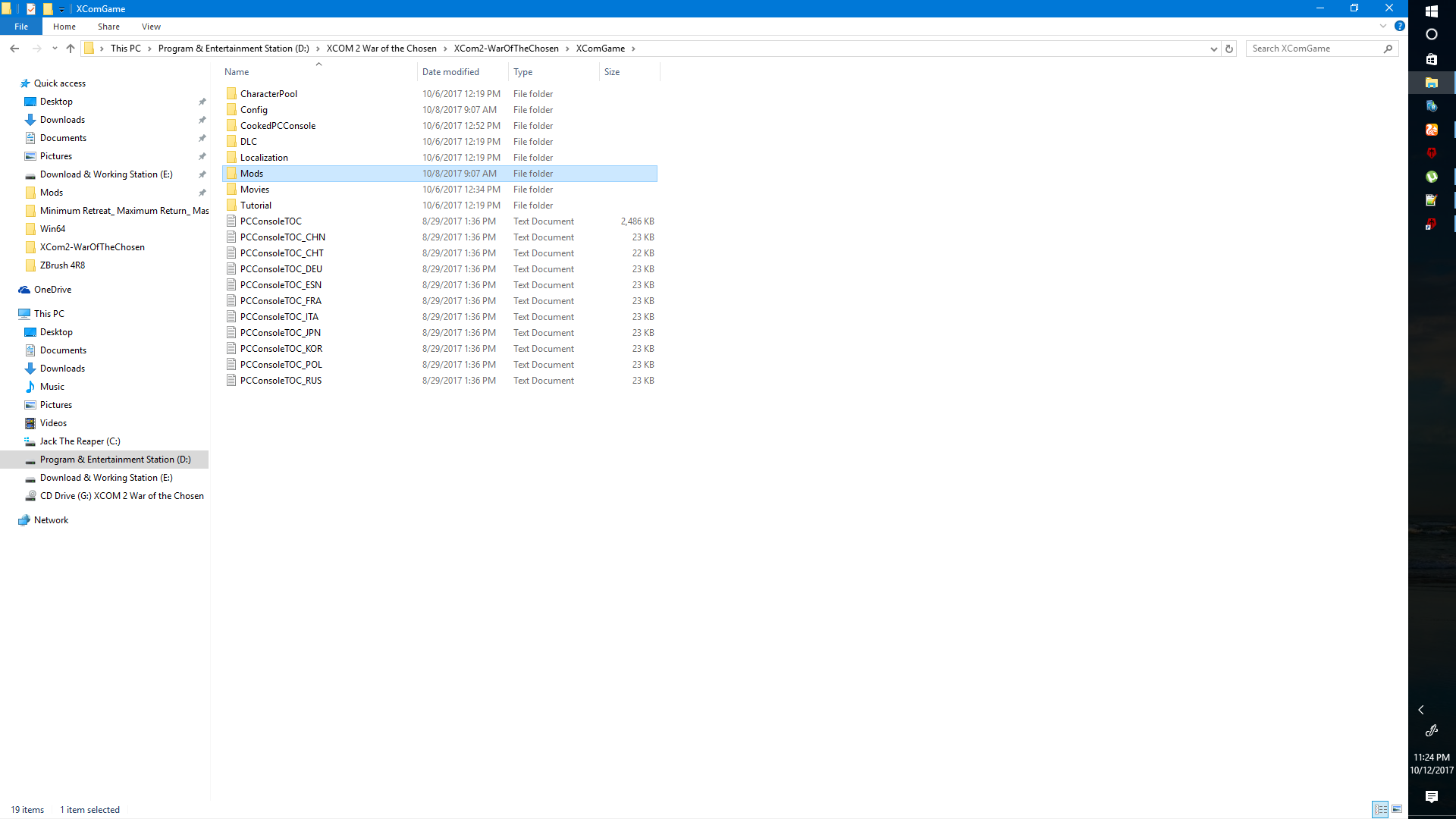
Task: Click the Search XComGame input field
Action: (x=1316, y=49)
